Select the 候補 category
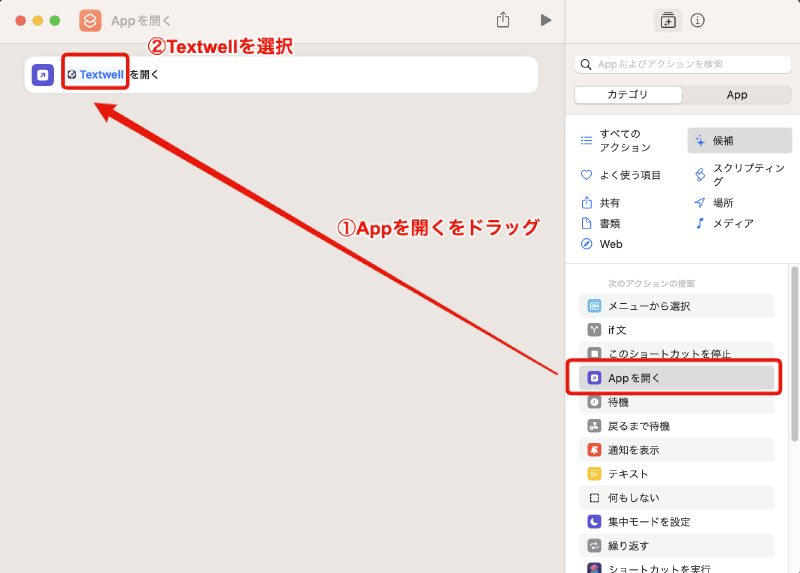 coord(739,140)
